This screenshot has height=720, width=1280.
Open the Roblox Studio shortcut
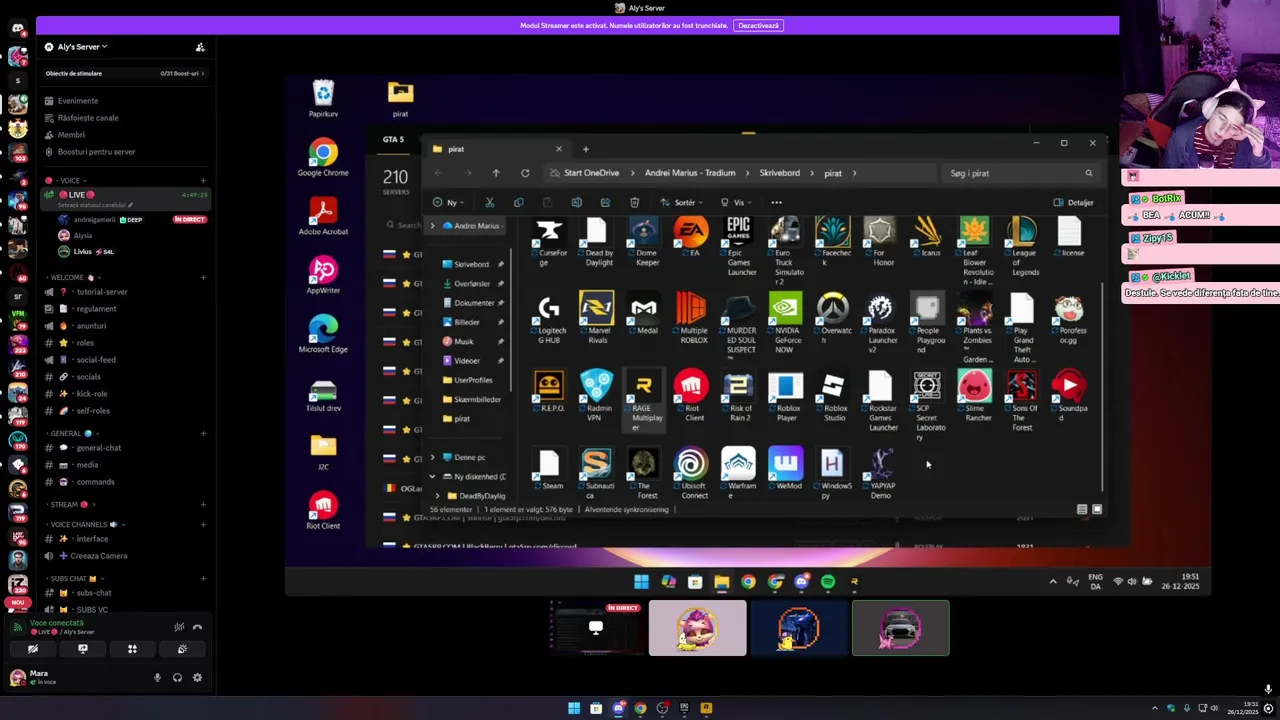833,396
